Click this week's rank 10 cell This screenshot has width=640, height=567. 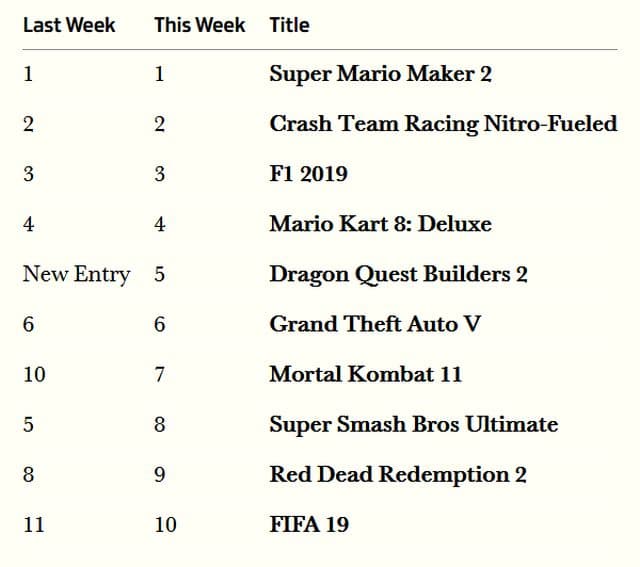pyautogui.click(x=165, y=524)
